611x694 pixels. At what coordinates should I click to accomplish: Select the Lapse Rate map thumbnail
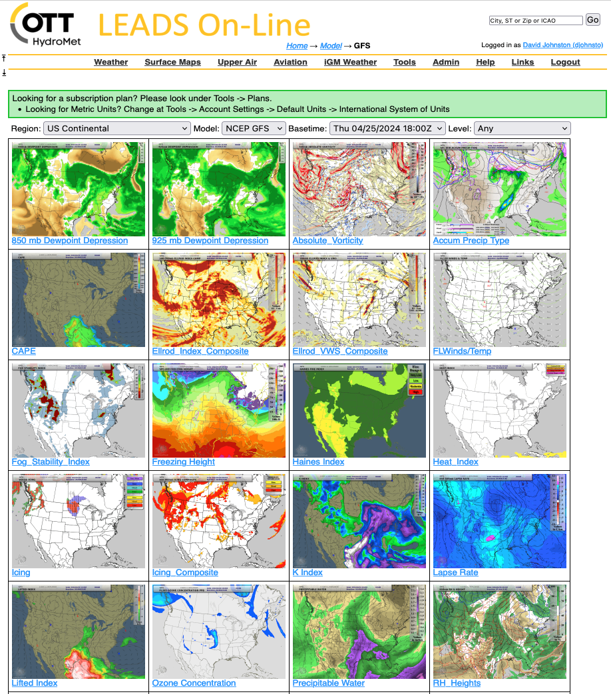coord(499,521)
